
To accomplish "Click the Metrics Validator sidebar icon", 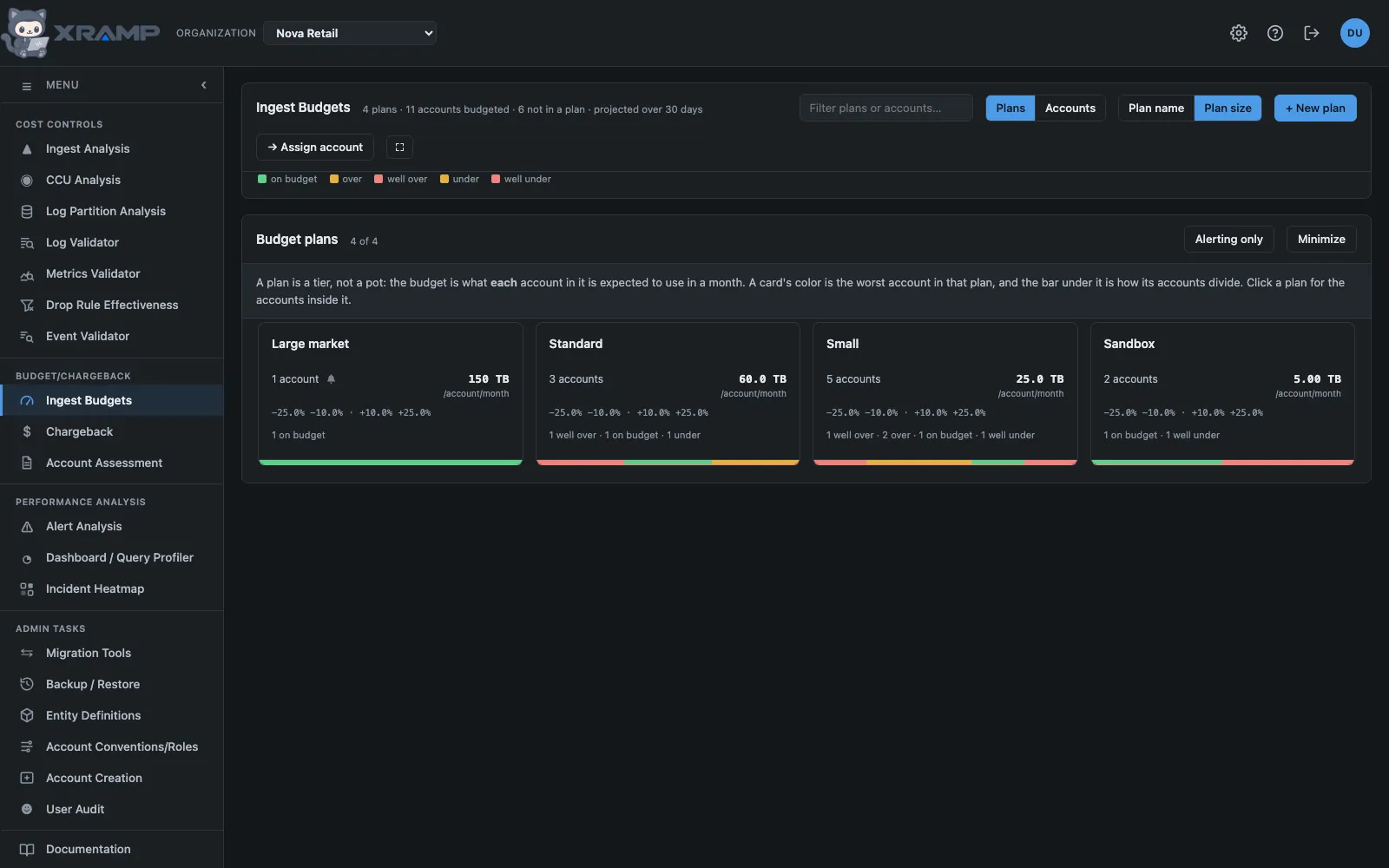I will (27, 274).
